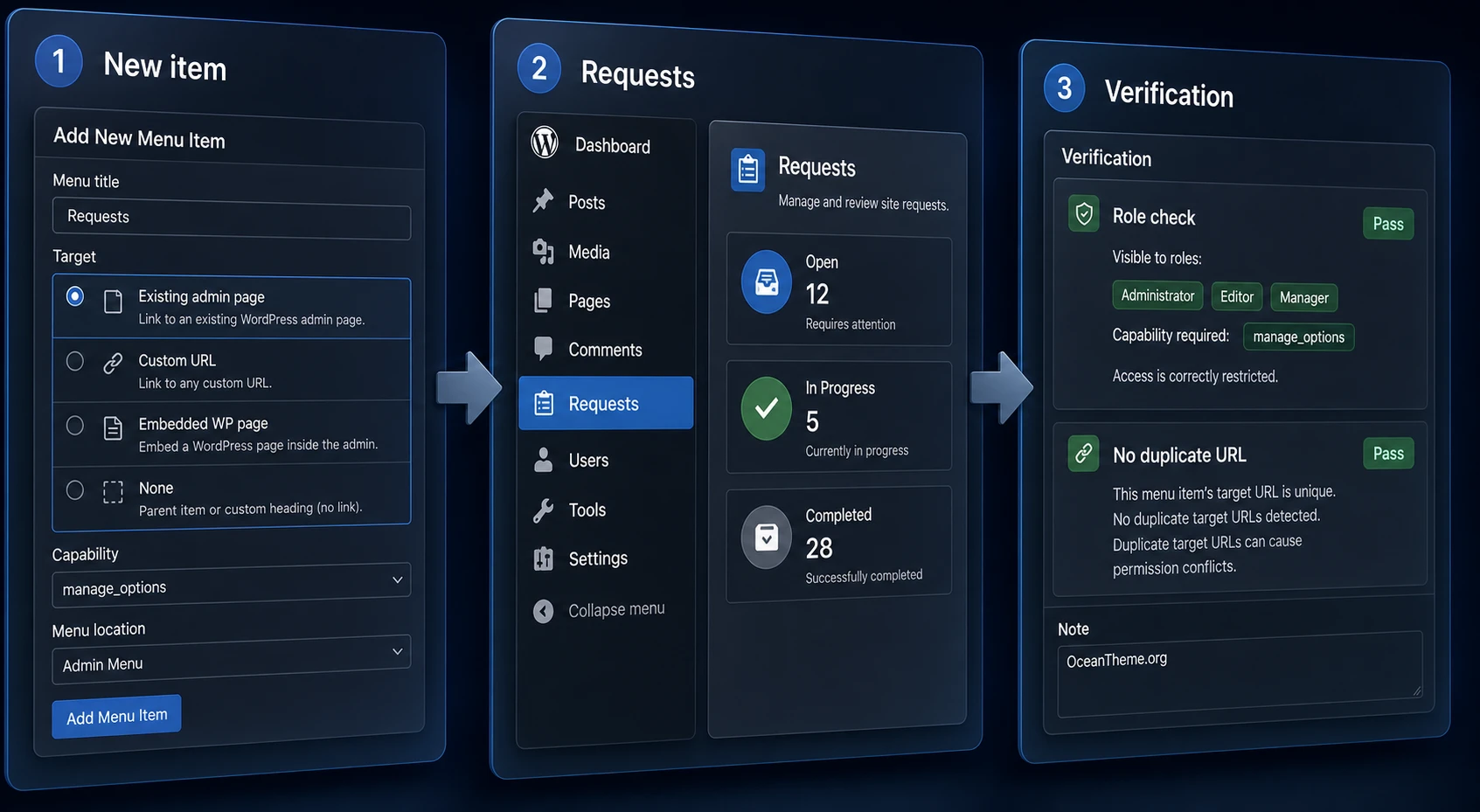Click the clipboard icon on the highlighted Requests item
This screenshot has height=812, width=1480.
click(x=544, y=403)
